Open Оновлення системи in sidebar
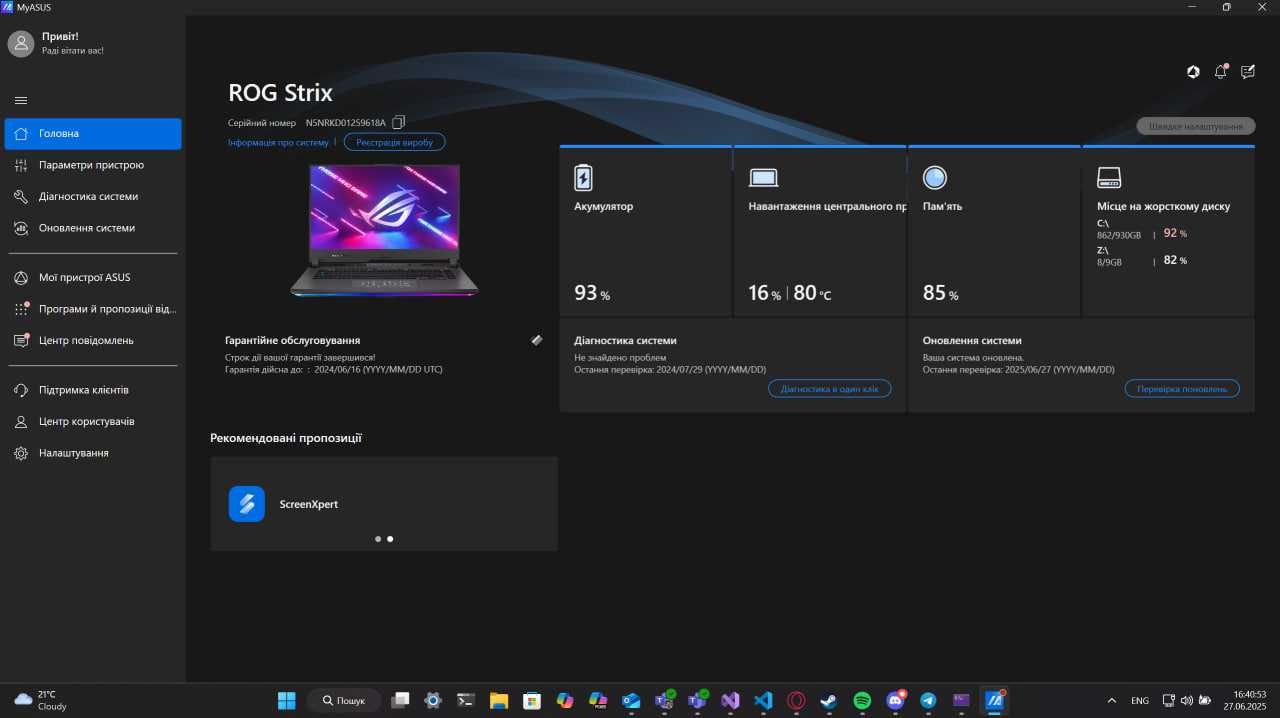This screenshot has height=718, width=1280. [x=93, y=228]
